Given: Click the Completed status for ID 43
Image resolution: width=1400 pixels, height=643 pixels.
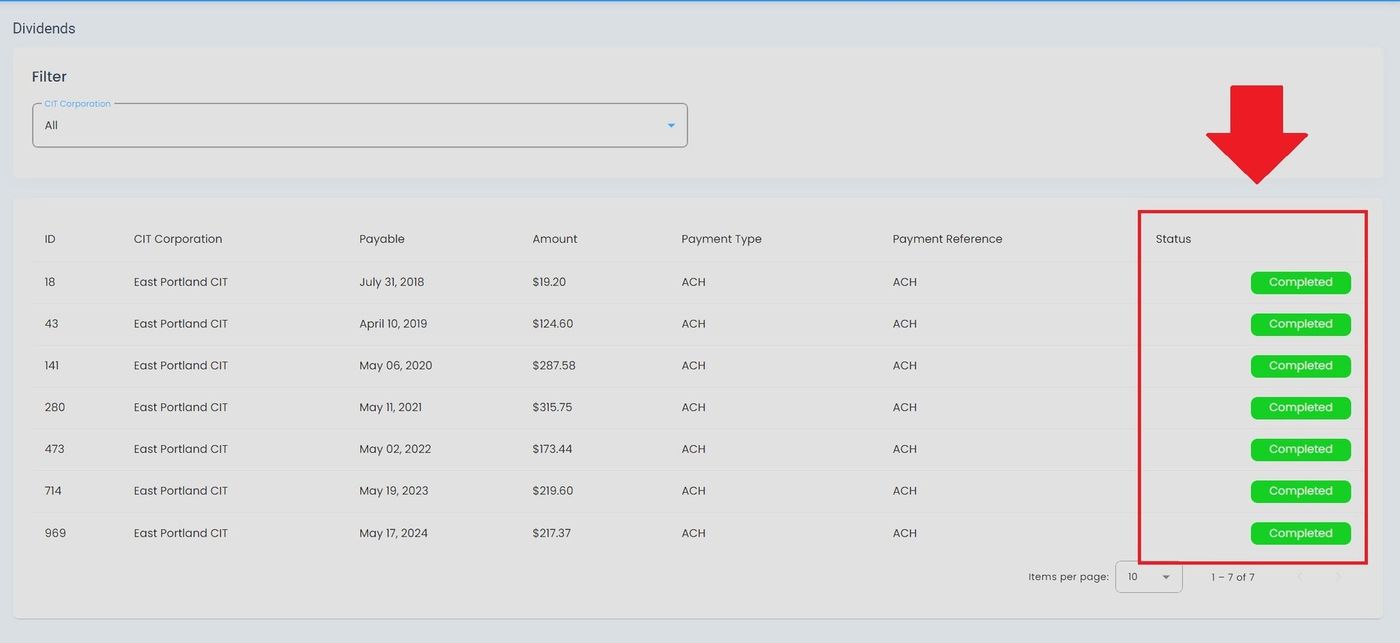Looking at the screenshot, I should (x=1300, y=325).
